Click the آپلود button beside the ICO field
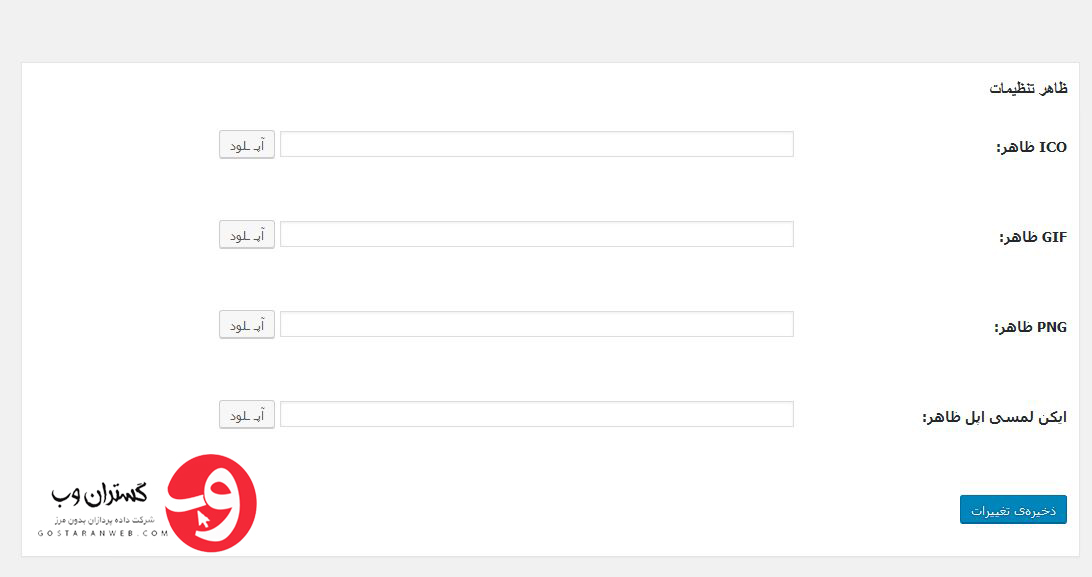 click(x=247, y=145)
